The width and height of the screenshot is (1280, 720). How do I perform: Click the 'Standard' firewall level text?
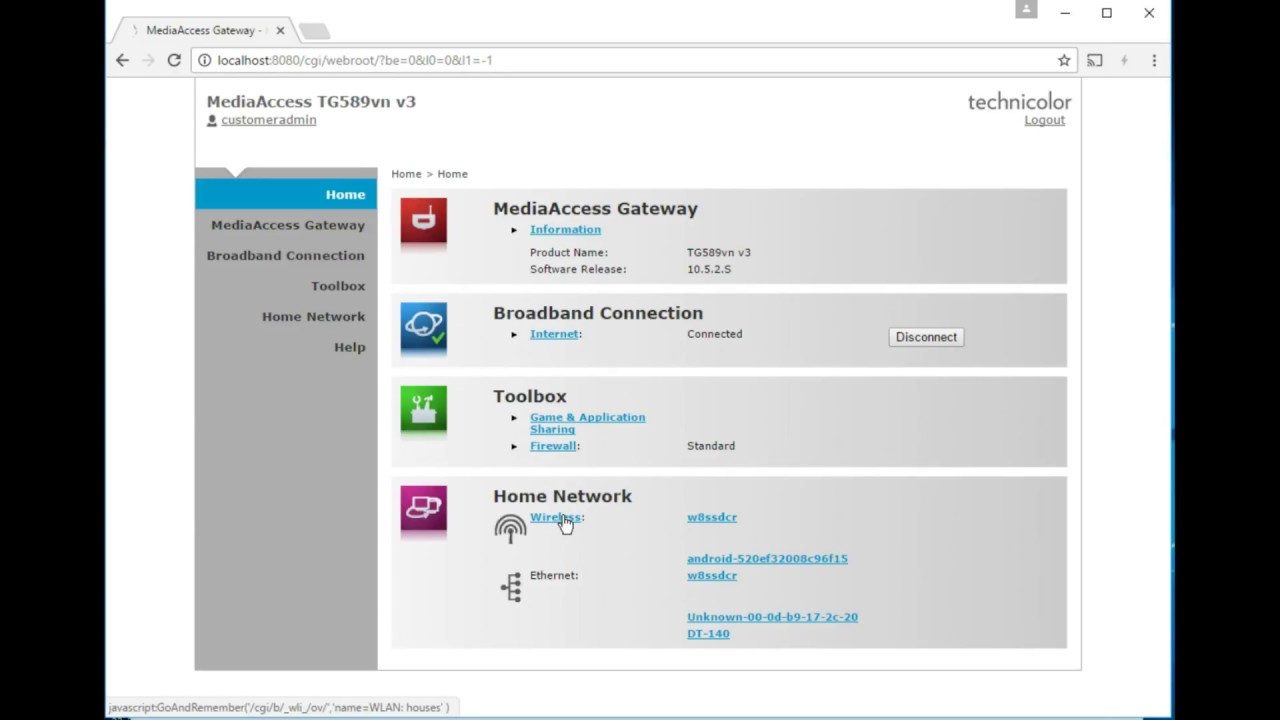tap(711, 446)
